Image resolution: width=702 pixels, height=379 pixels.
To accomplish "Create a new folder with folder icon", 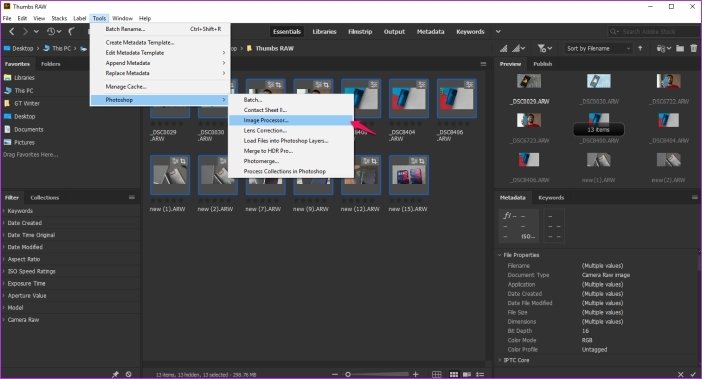I will point(680,48).
